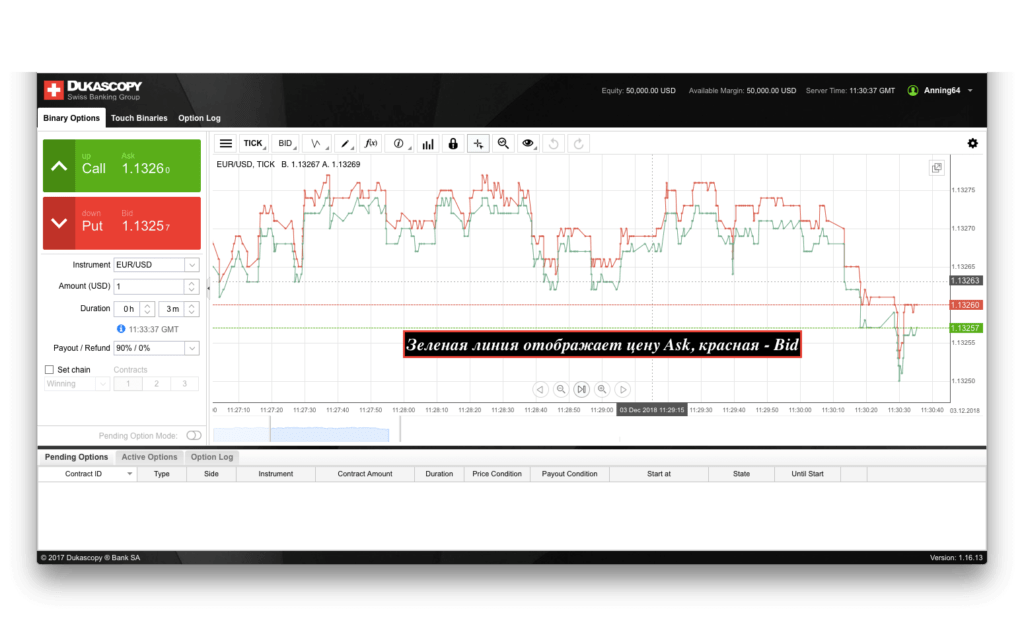Select the pencil drawing tool
1024x617 pixels.
(344, 144)
